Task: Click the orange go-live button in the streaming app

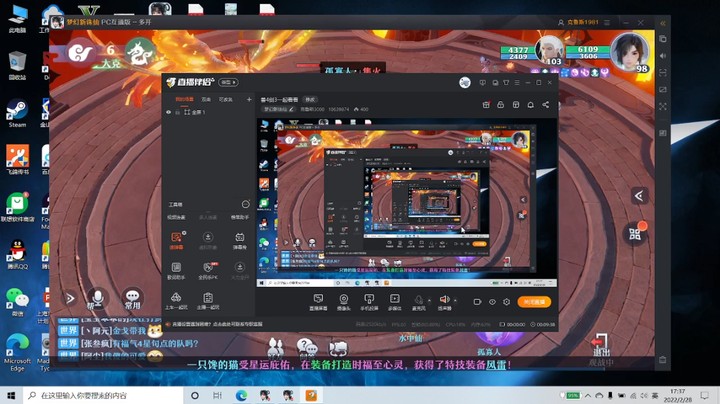Action: pyautogui.click(x=534, y=302)
